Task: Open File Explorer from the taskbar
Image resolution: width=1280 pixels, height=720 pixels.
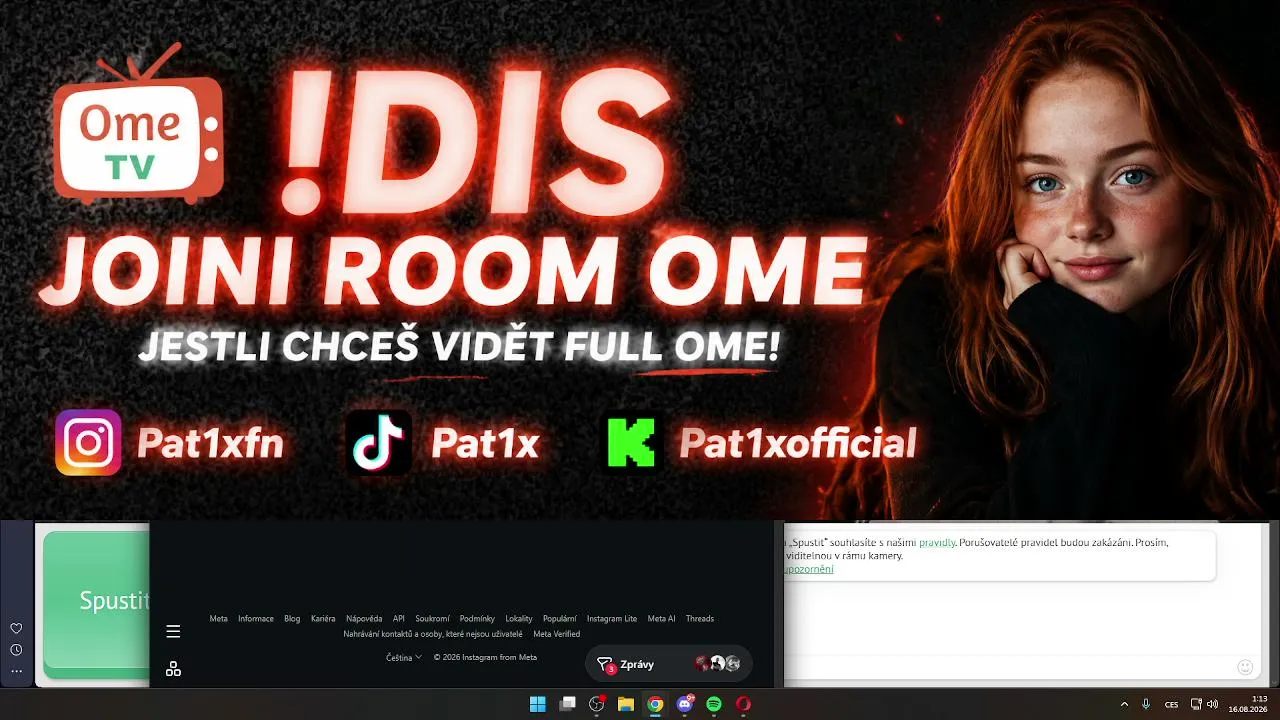Action: (x=626, y=704)
